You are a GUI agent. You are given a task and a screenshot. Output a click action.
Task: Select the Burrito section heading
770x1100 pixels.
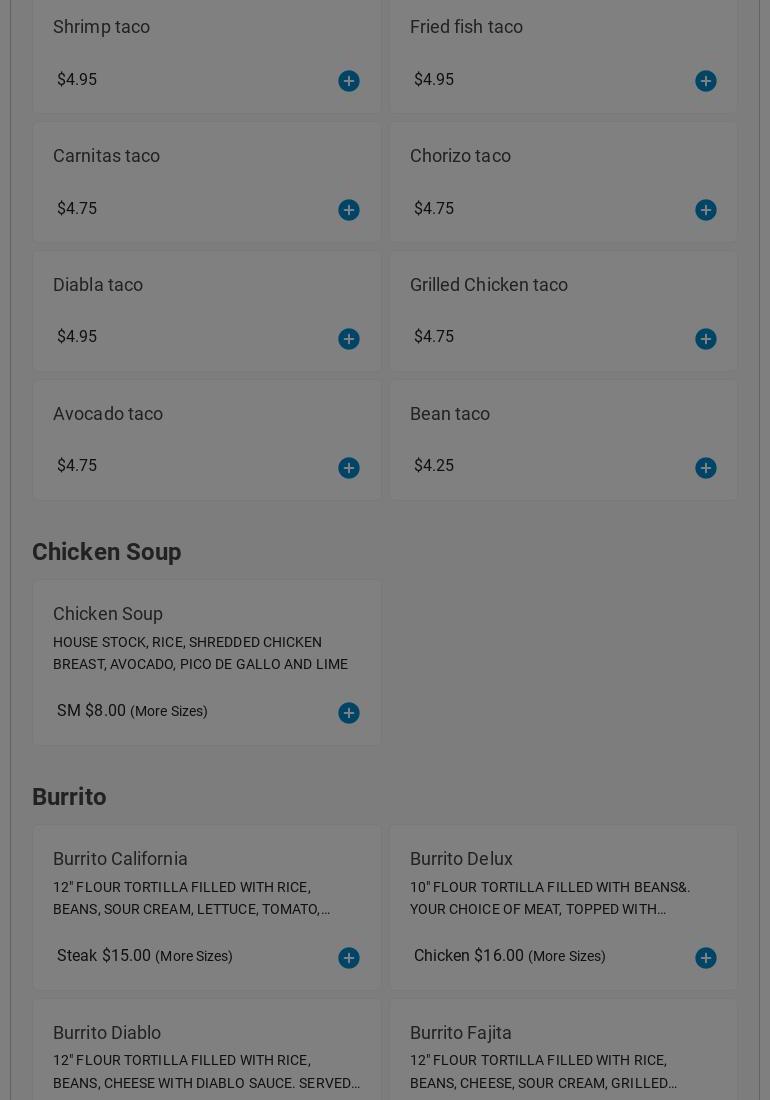[x=69, y=797]
